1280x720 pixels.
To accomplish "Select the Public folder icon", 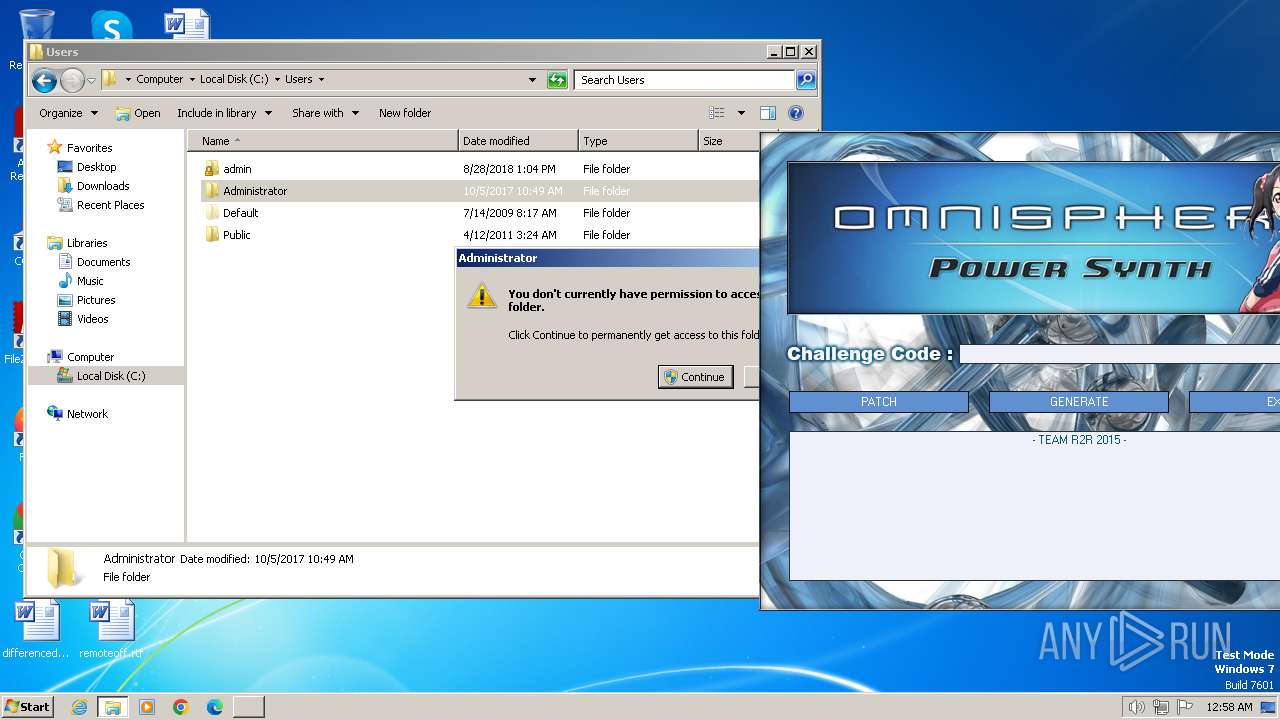I will click(x=211, y=235).
